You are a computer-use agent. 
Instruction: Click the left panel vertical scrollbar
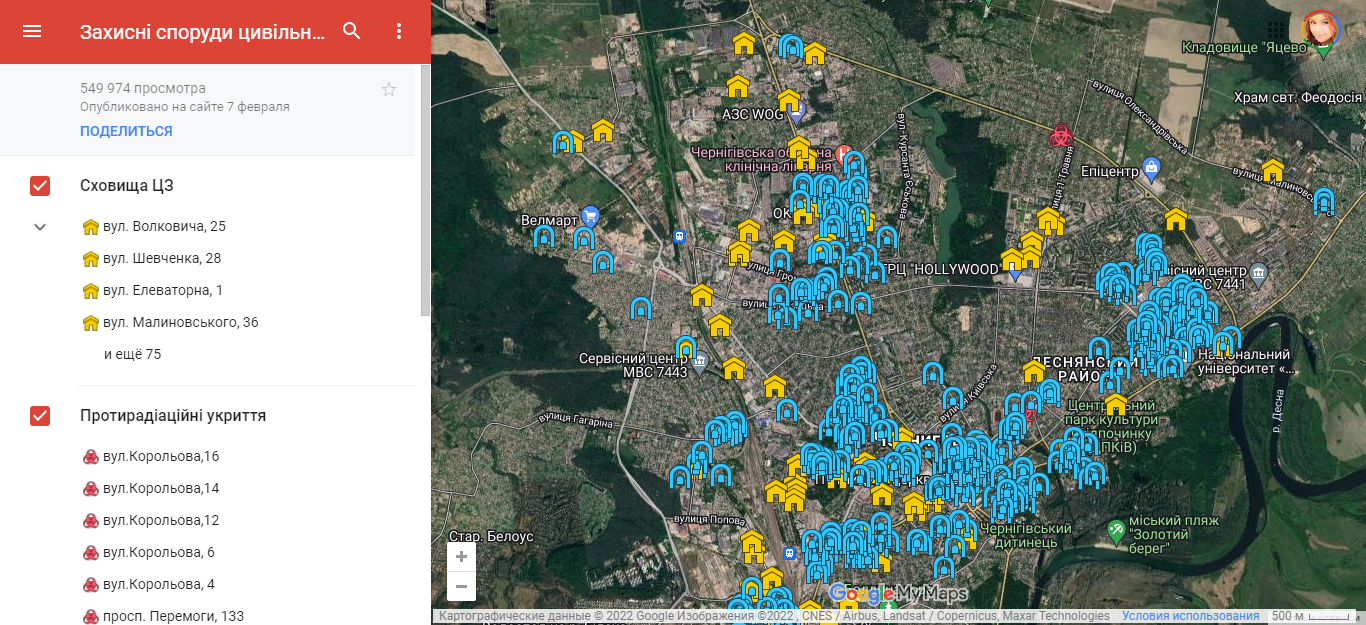(x=425, y=190)
